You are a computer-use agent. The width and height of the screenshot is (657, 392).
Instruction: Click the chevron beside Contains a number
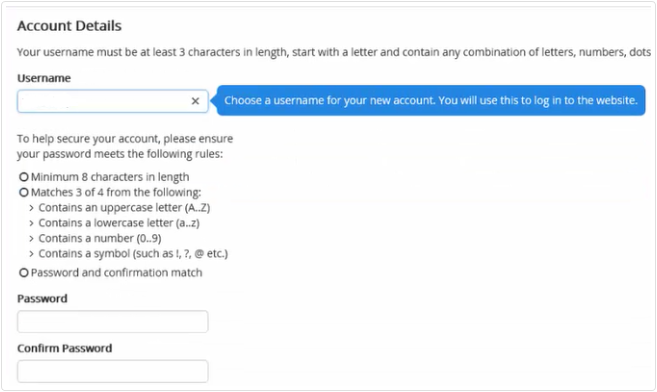pos(31,239)
